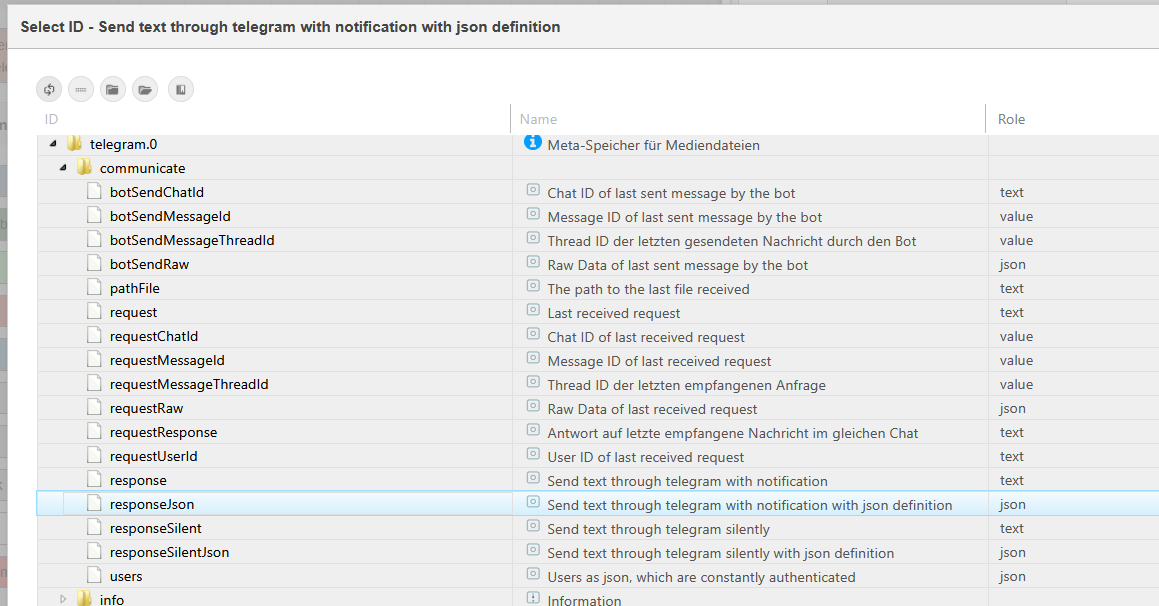Click the Role column header filter
This screenshot has height=606, width=1159.
pyautogui.click(x=1070, y=119)
